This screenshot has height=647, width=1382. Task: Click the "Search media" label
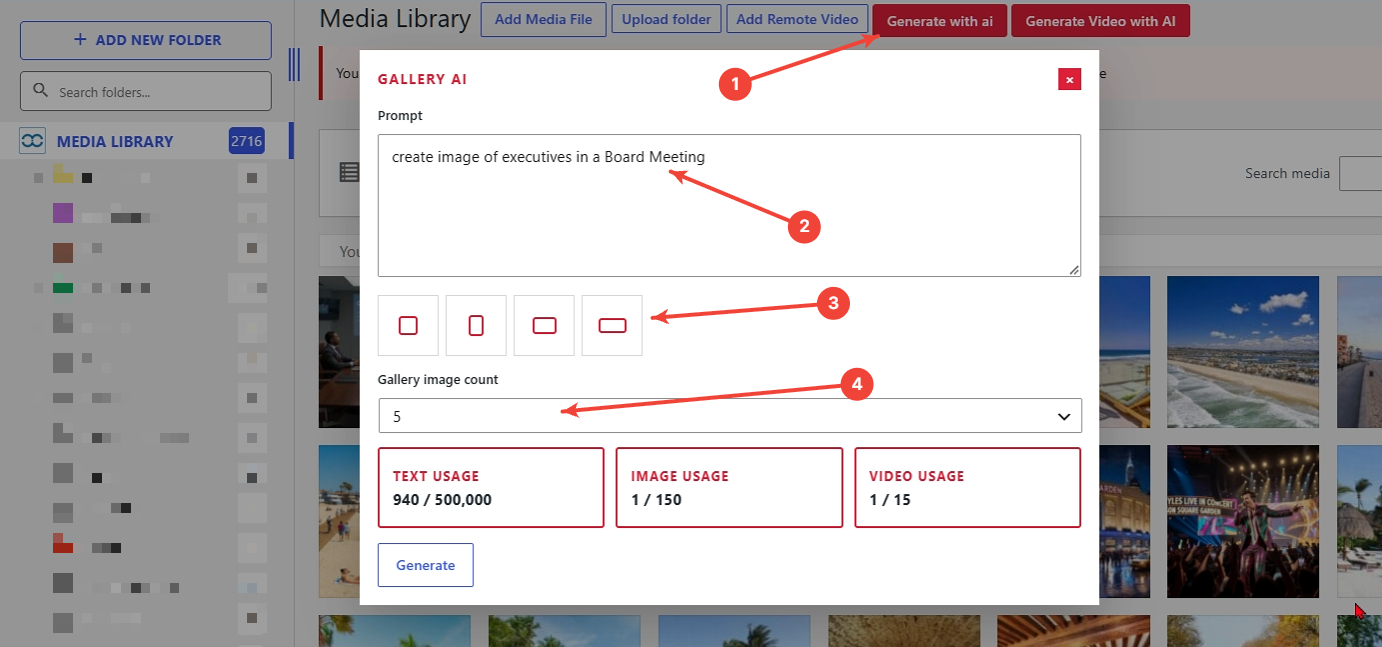1287,173
